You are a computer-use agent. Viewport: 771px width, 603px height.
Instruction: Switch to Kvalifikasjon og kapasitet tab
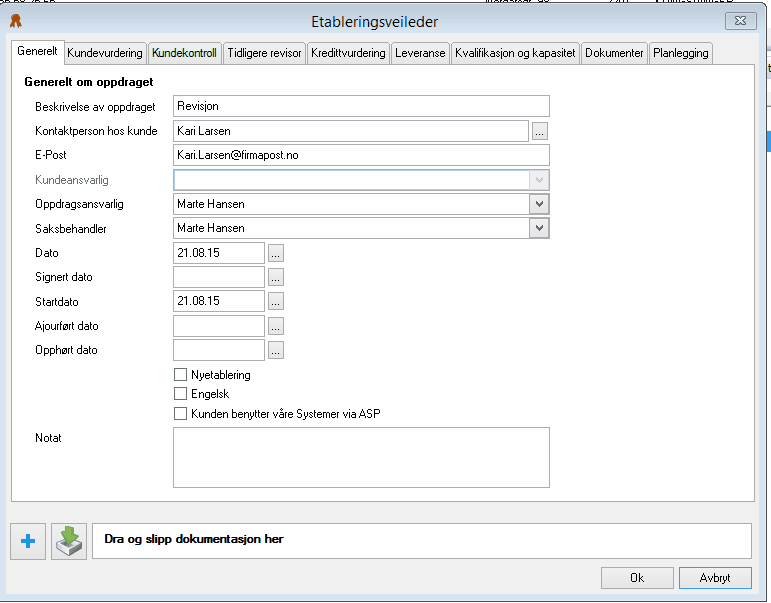point(515,53)
